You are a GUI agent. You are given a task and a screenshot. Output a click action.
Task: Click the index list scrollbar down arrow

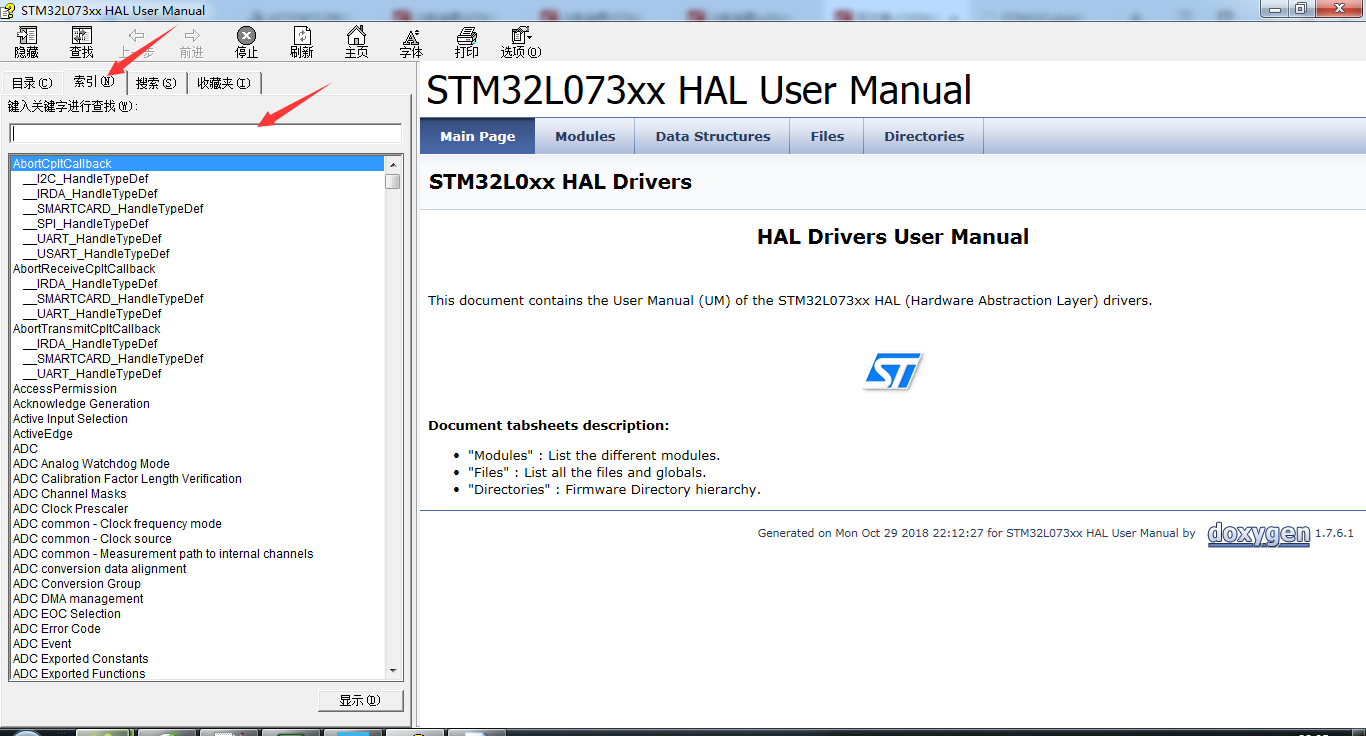pyautogui.click(x=393, y=670)
